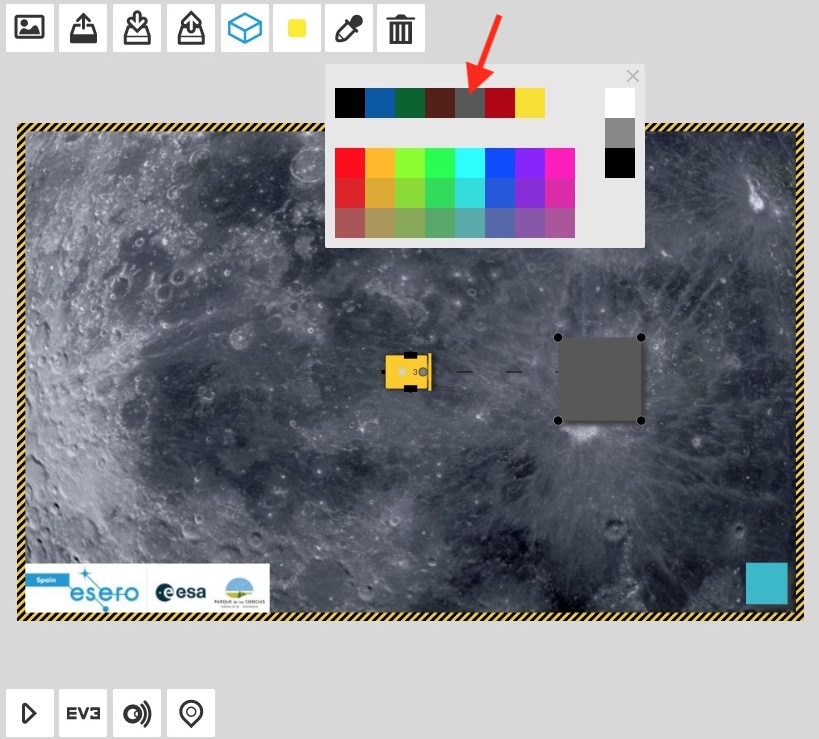Screen dimensions: 819x739
Task: Open the sensor values view icon
Action: [x=137, y=713]
